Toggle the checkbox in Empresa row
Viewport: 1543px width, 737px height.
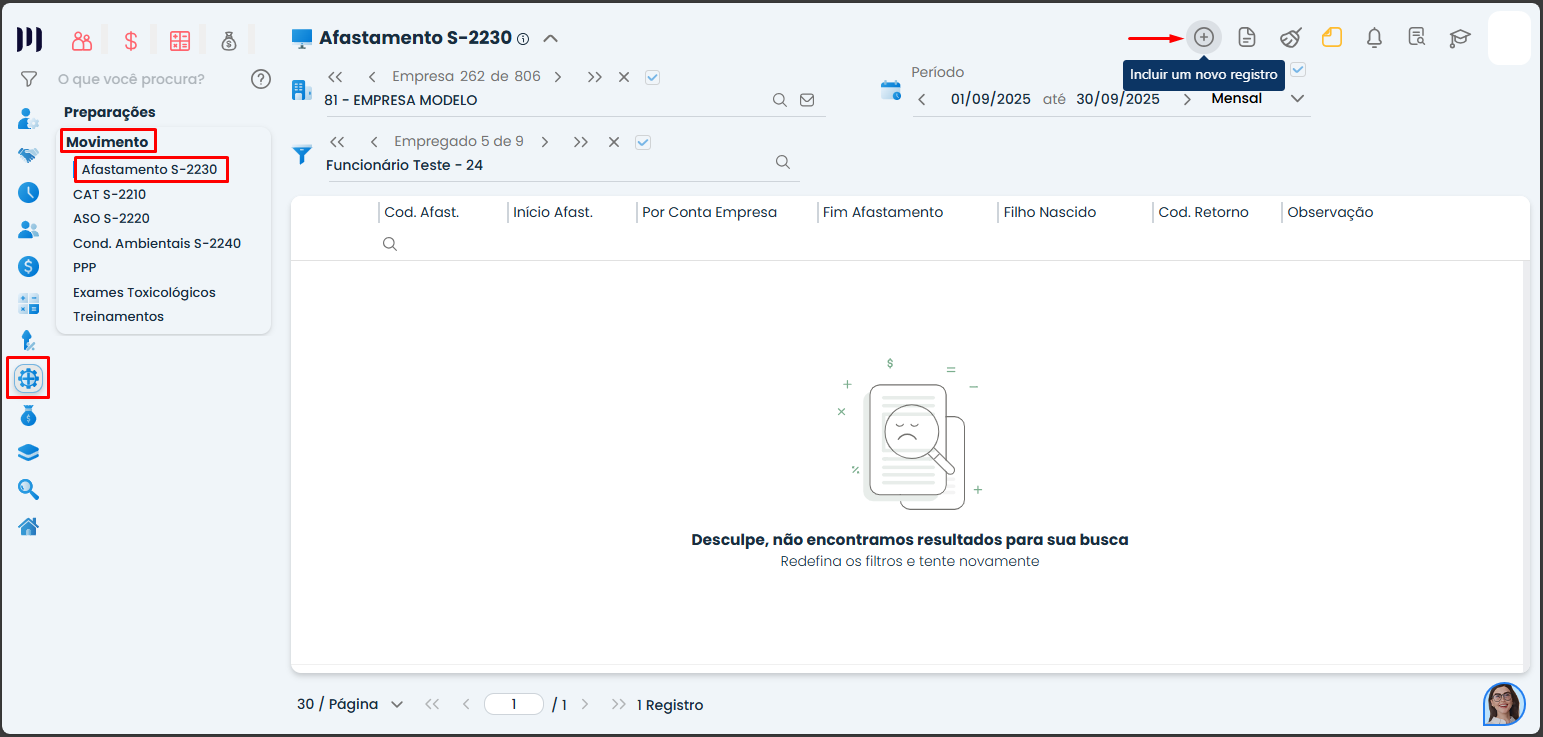653,77
